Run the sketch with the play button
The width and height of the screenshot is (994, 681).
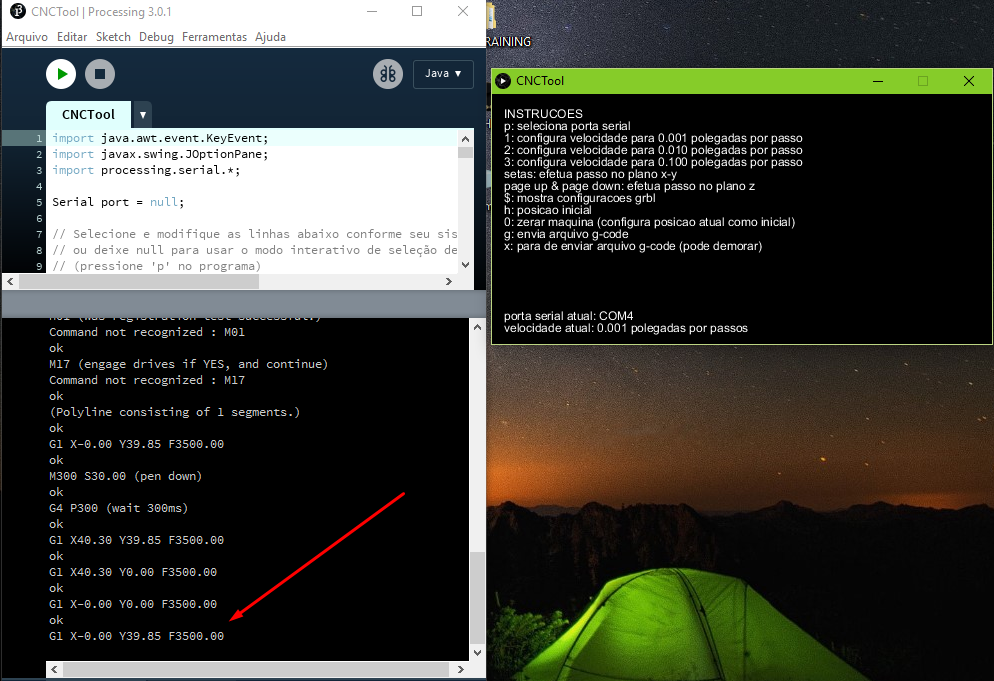coord(61,74)
